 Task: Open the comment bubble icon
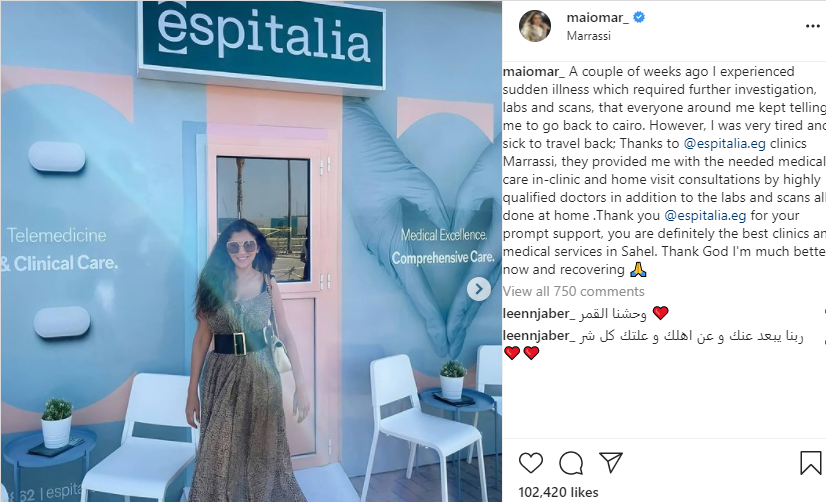[571, 463]
